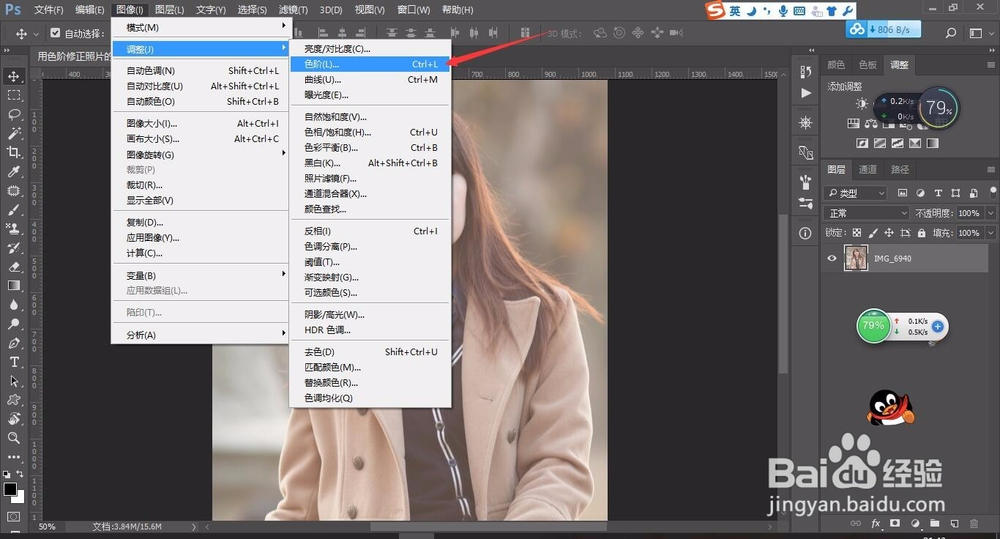Toggle lock position icon

click(x=889, y=233)
